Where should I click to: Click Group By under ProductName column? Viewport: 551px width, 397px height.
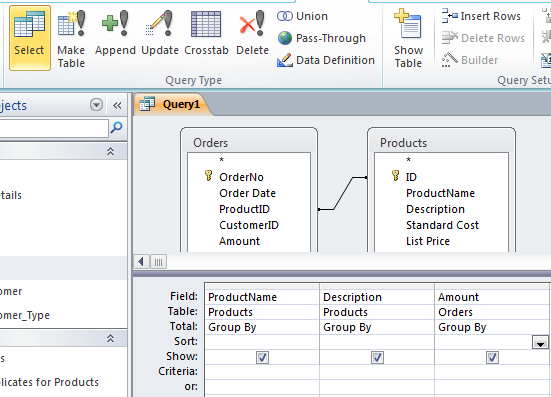tap(262, 327)
